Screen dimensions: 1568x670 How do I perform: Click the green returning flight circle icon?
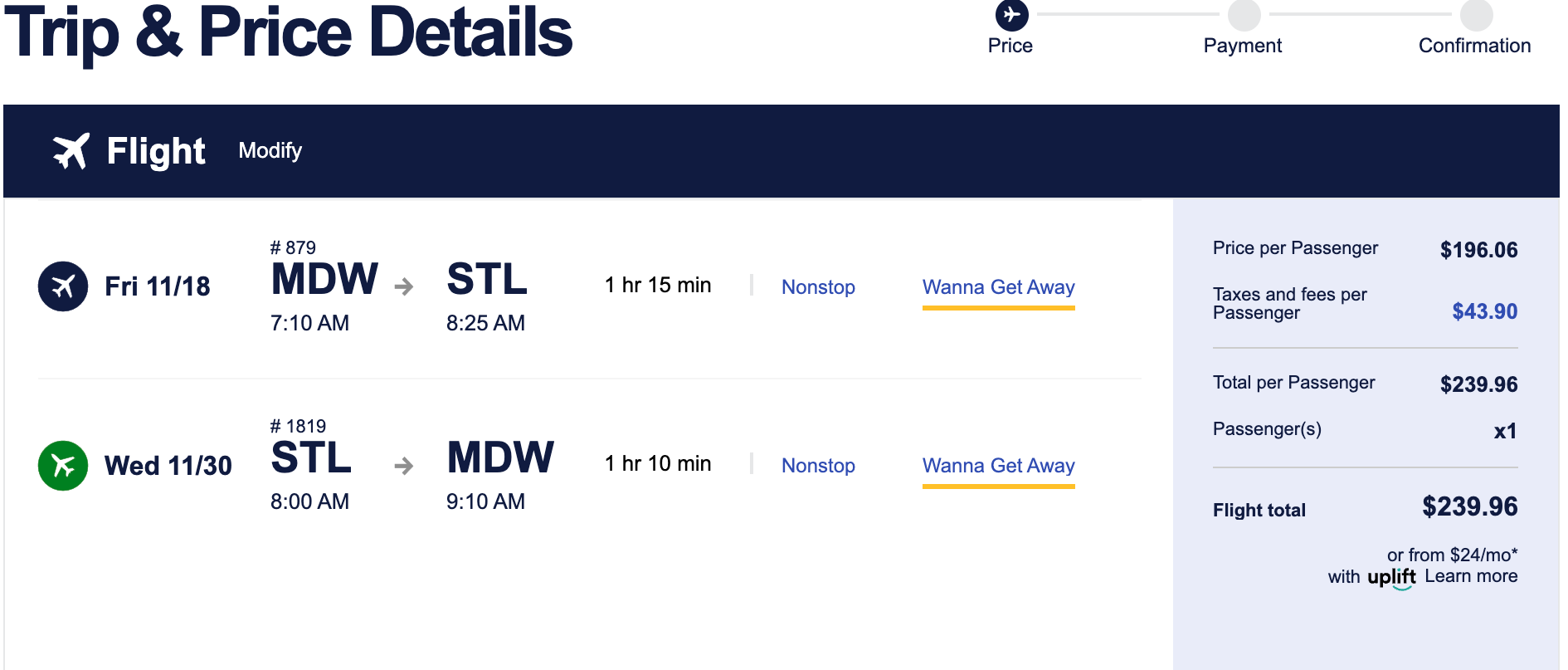[63, 466]
